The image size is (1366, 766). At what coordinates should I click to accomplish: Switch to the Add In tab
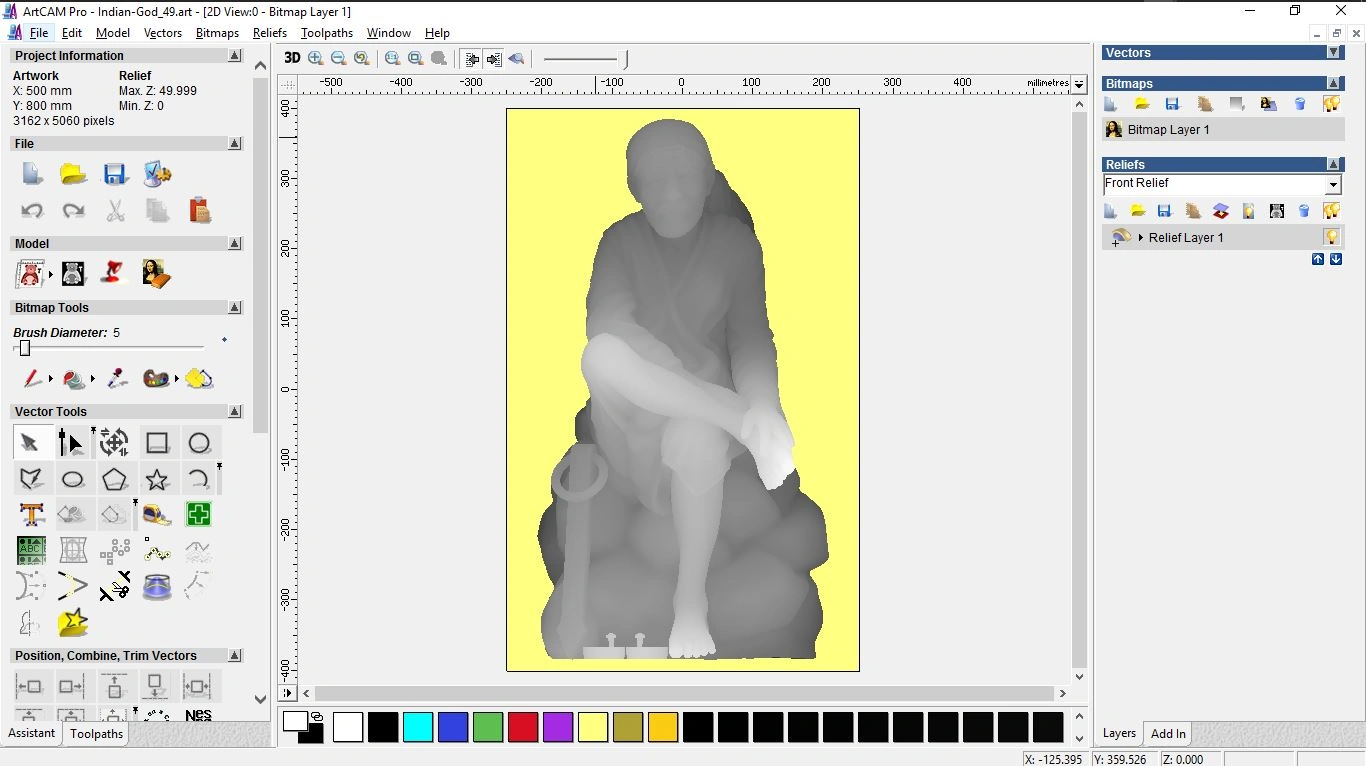[1167, 734]
